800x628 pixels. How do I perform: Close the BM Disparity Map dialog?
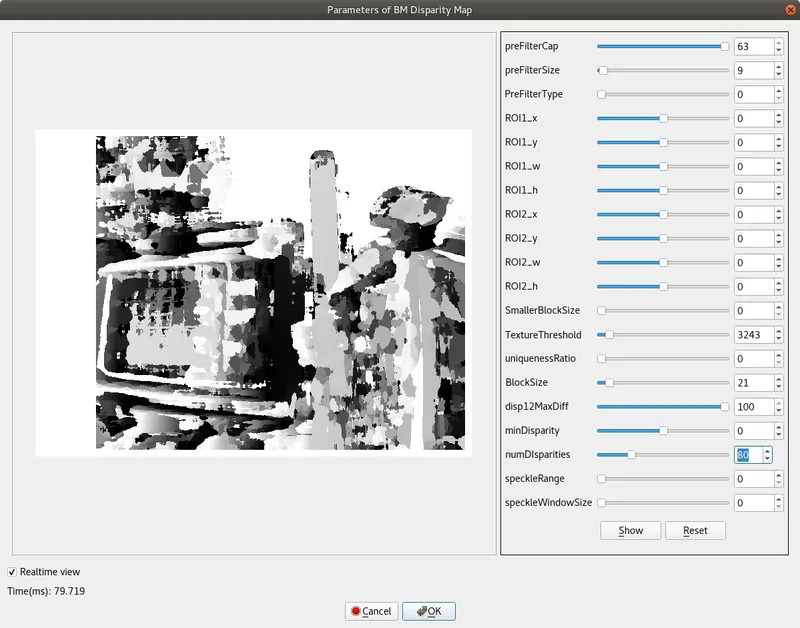(790, 10)
